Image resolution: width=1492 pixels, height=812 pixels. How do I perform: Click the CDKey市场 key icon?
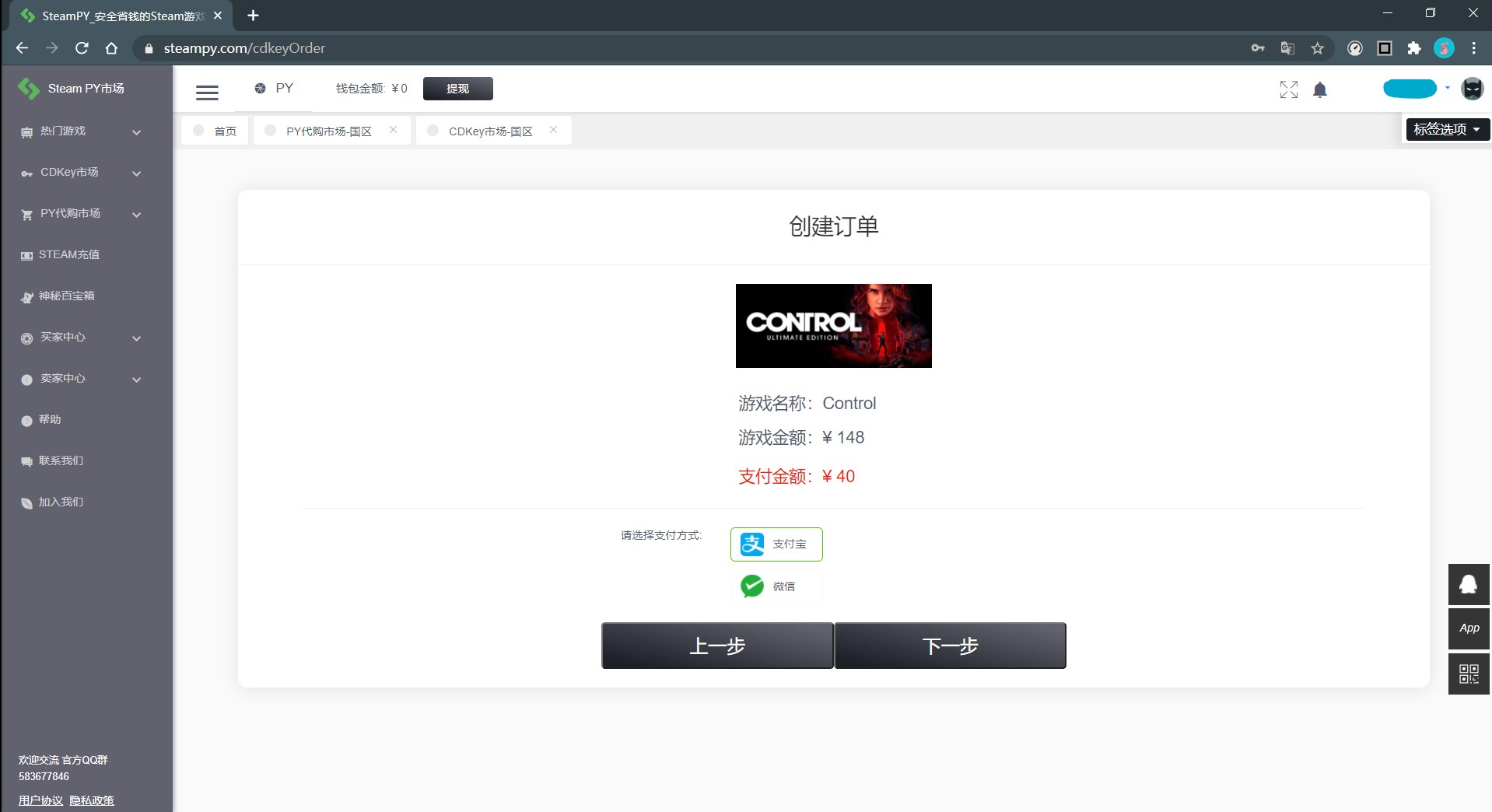26,173
